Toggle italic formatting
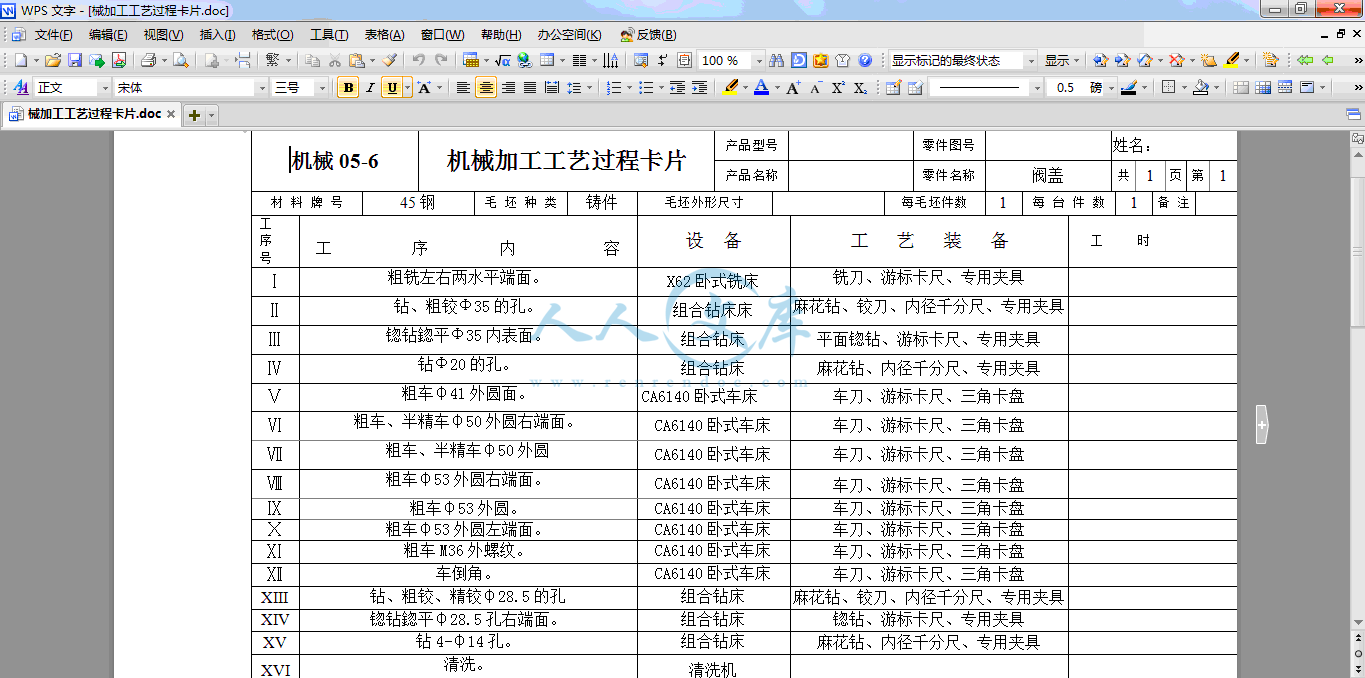The height and width of the screenshot is (678, 1365). coord(370,88)
